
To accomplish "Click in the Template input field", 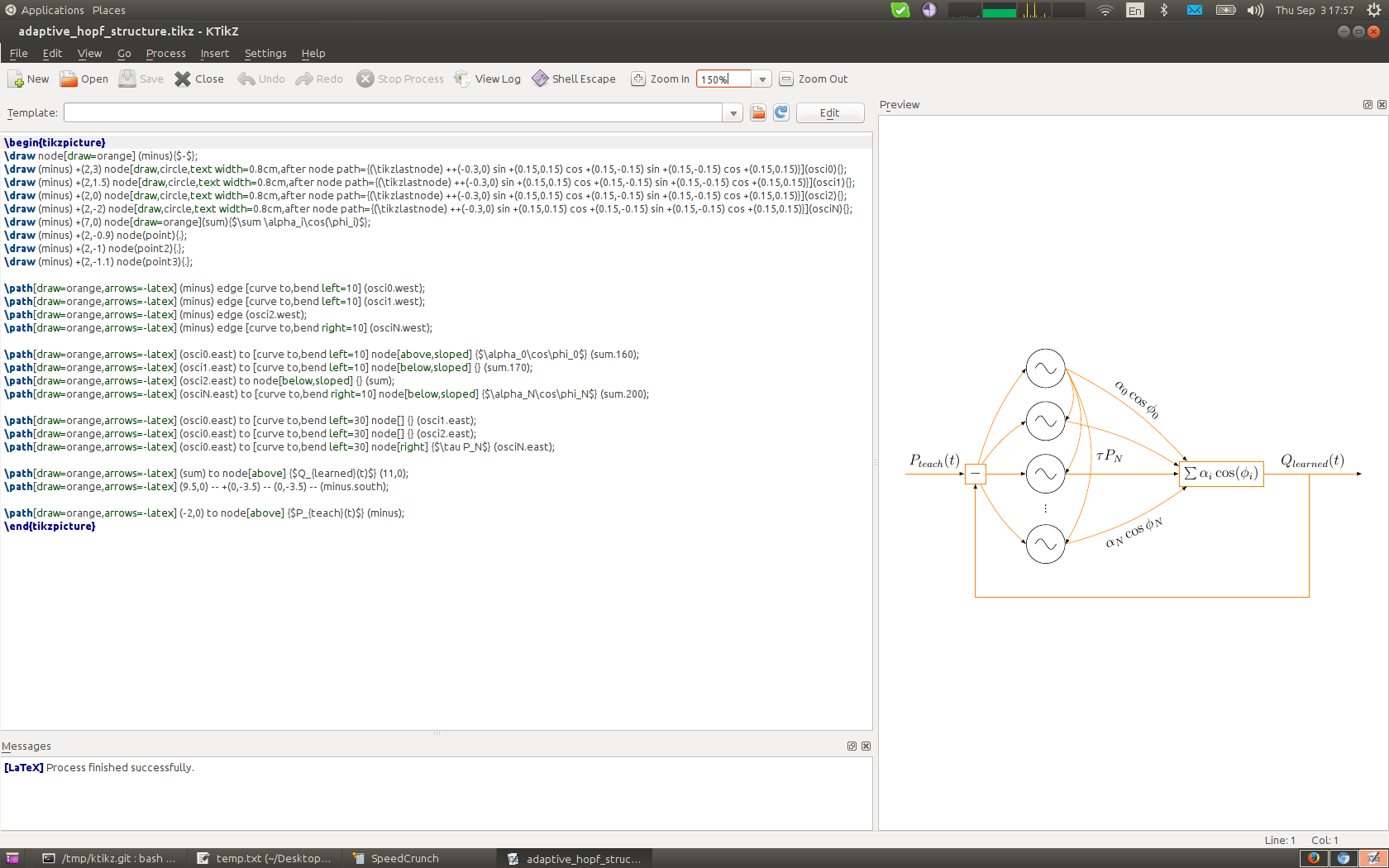I will pyautogui.click(x=393, y=113).
